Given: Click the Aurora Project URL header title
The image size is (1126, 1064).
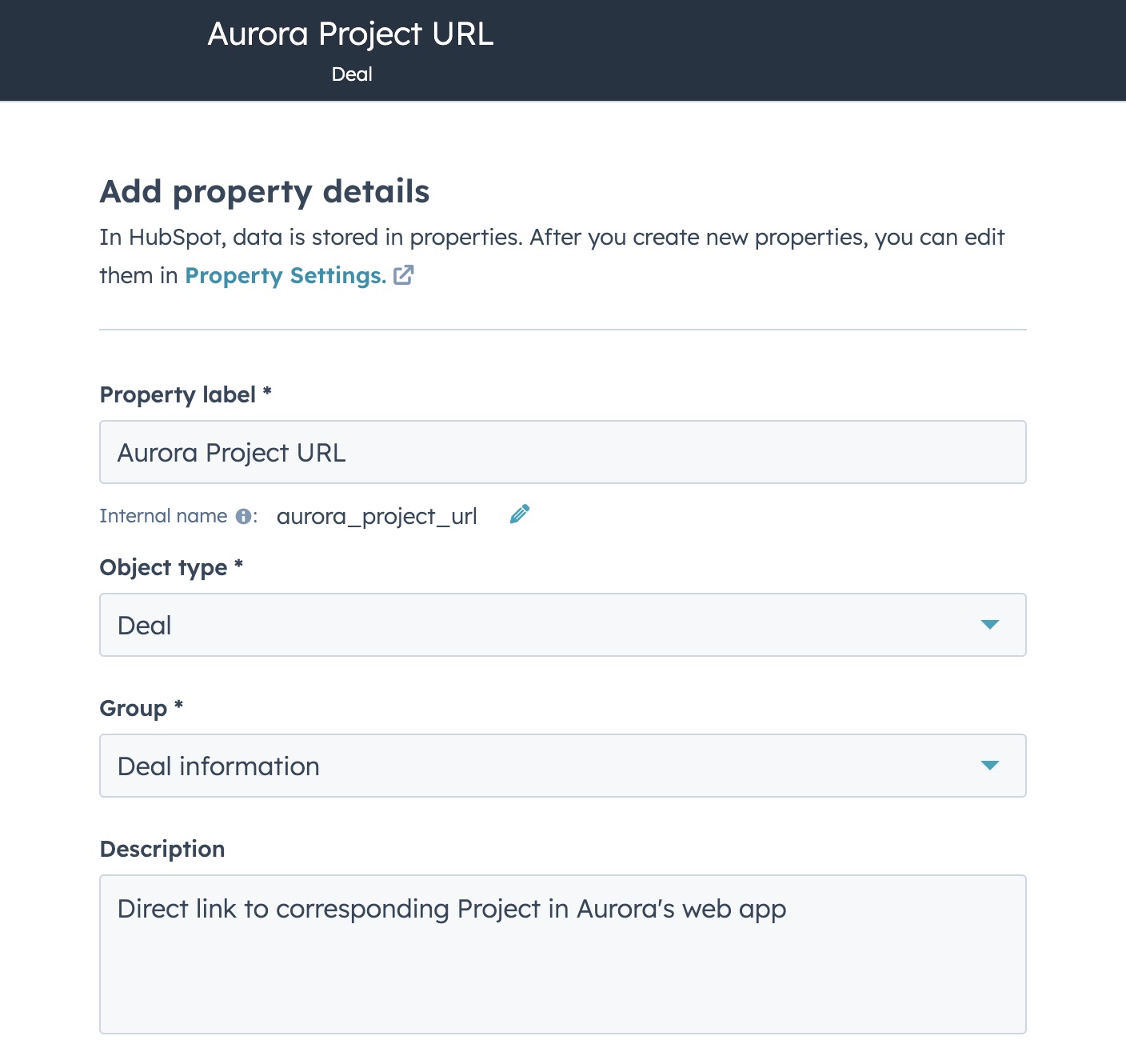Looking at the screenshot, I should [x=351, y=34].
